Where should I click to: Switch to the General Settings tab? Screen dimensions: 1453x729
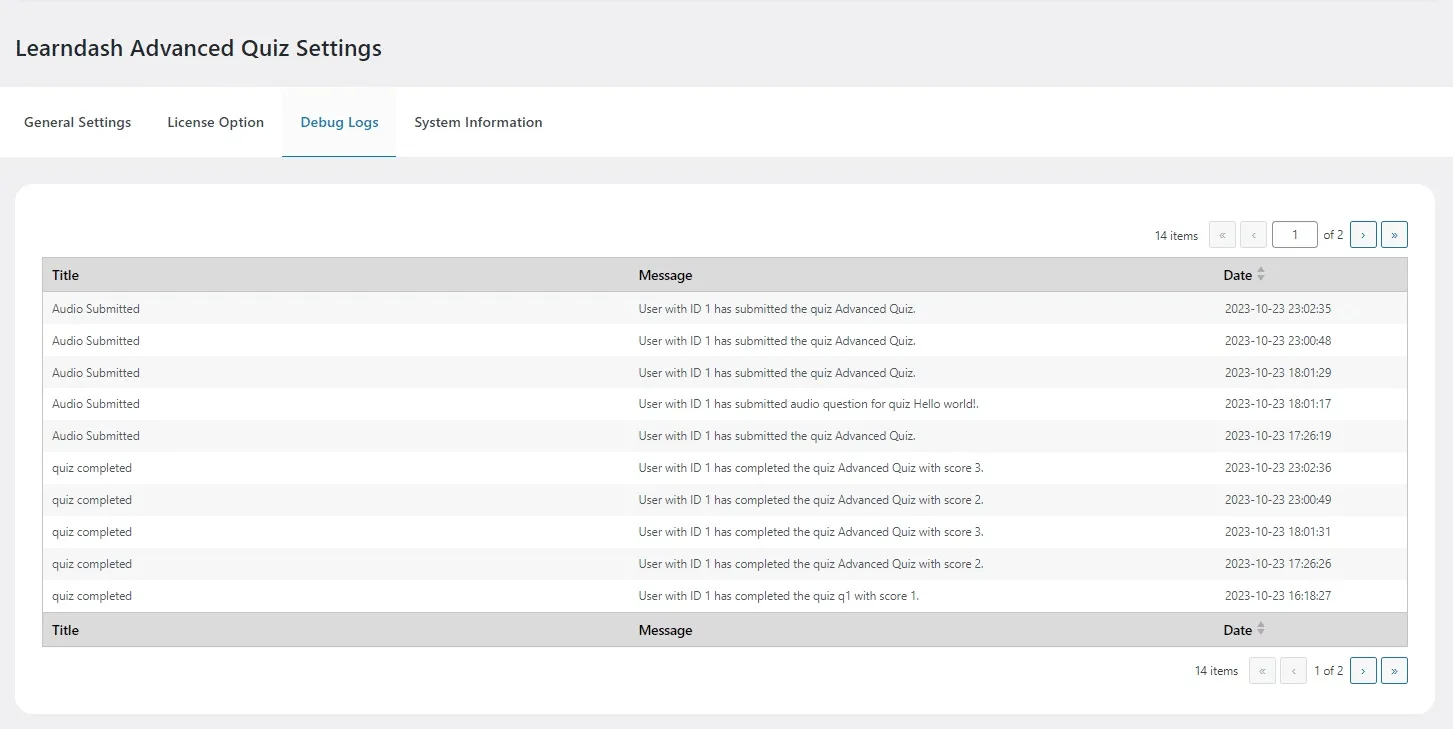click(x=77, y=122)
